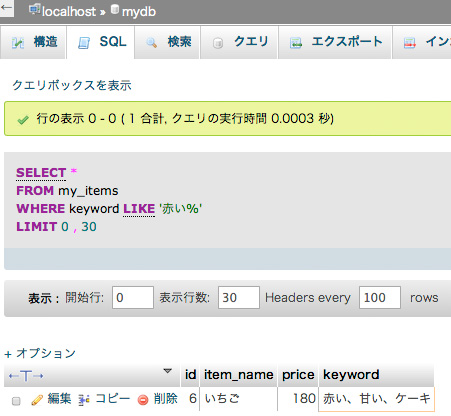Click the search tab magnifier icon
Screen dimensions: 451x416
coord(151,43)
